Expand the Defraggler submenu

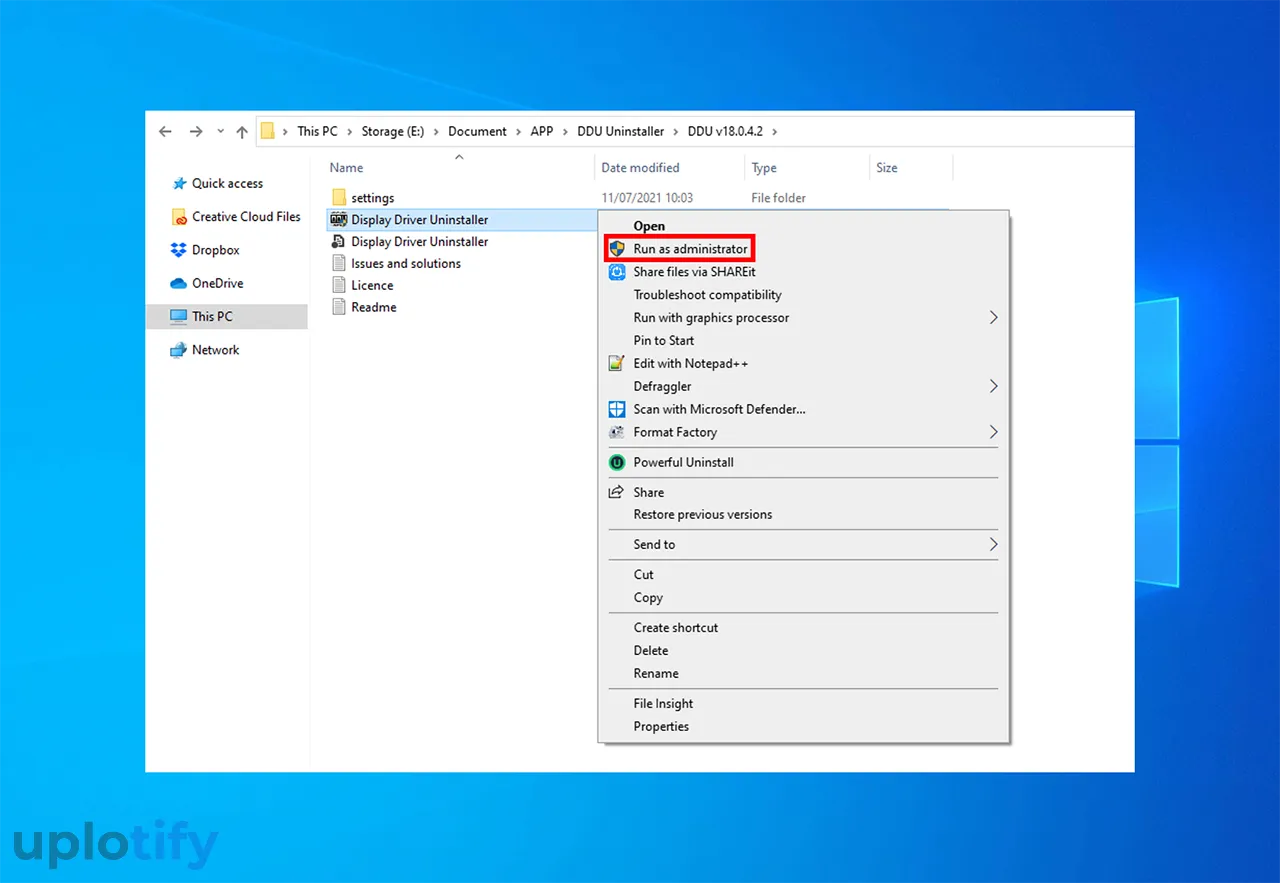(x=993, y=386)
